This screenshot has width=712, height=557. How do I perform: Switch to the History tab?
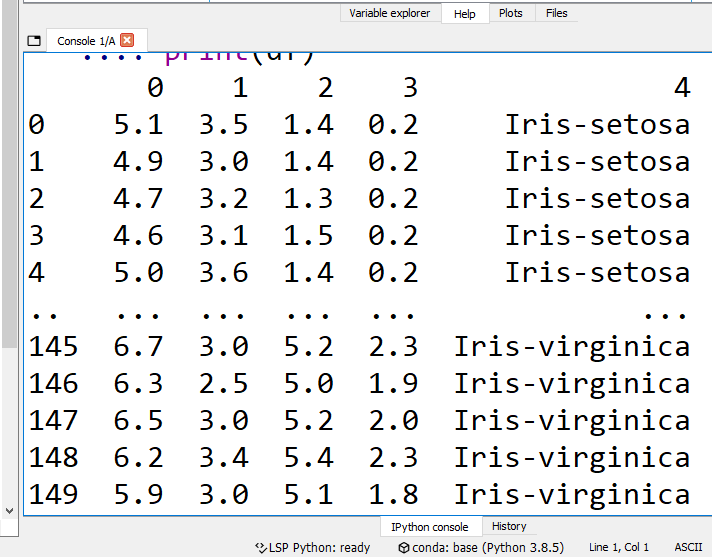pos(509,526)
